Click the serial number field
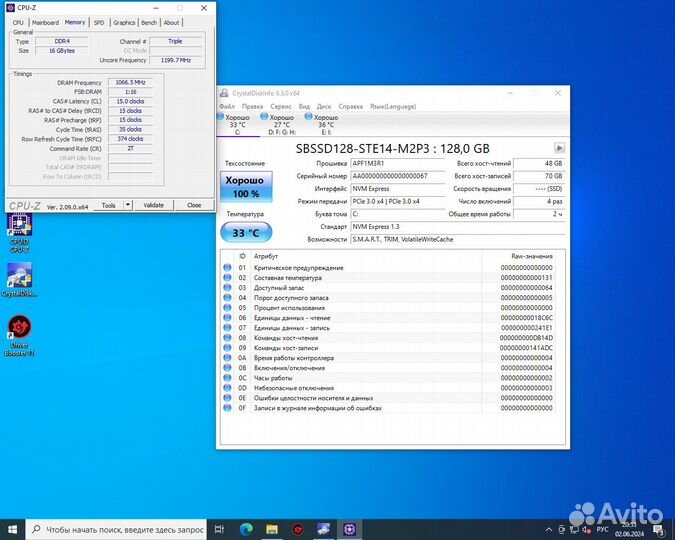Image resolution: width=675 pixels, height=540 pixels. click(x=398, y=176)
